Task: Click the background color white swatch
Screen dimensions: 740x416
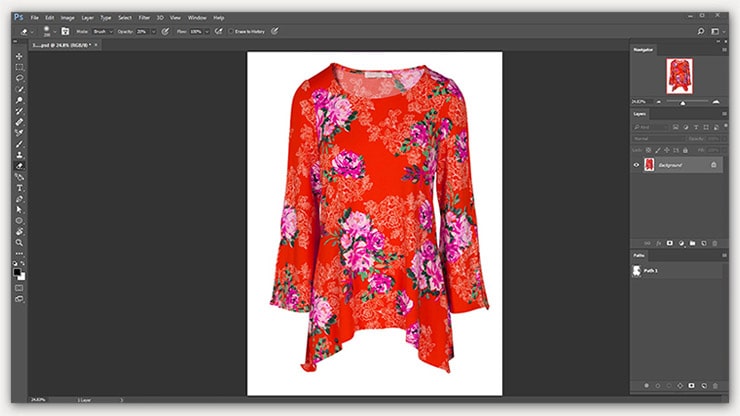Action: pyautogui.click(x=23, y=277)
